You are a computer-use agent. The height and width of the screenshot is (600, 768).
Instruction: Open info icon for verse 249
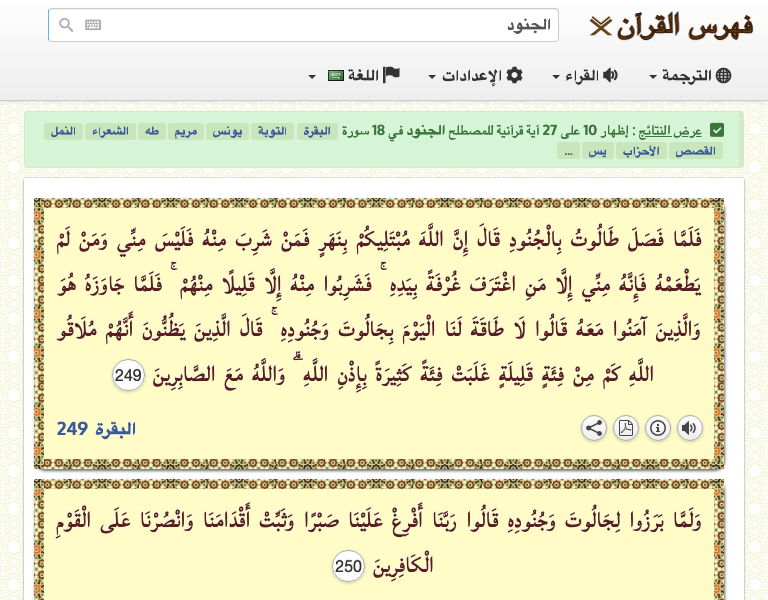pyautogui.click(x=658, y=428)
